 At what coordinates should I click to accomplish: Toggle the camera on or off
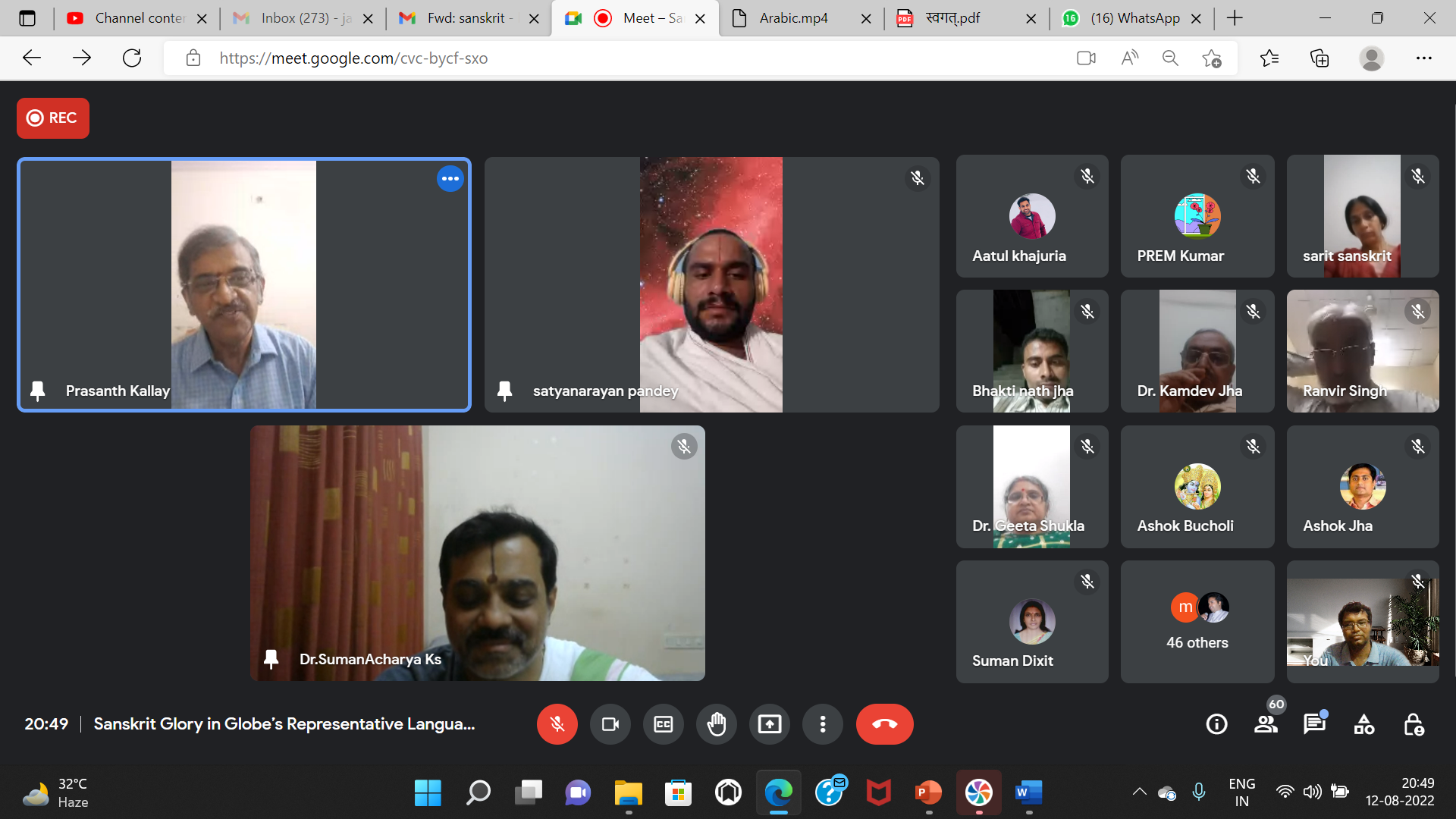[x=610, y=724]
